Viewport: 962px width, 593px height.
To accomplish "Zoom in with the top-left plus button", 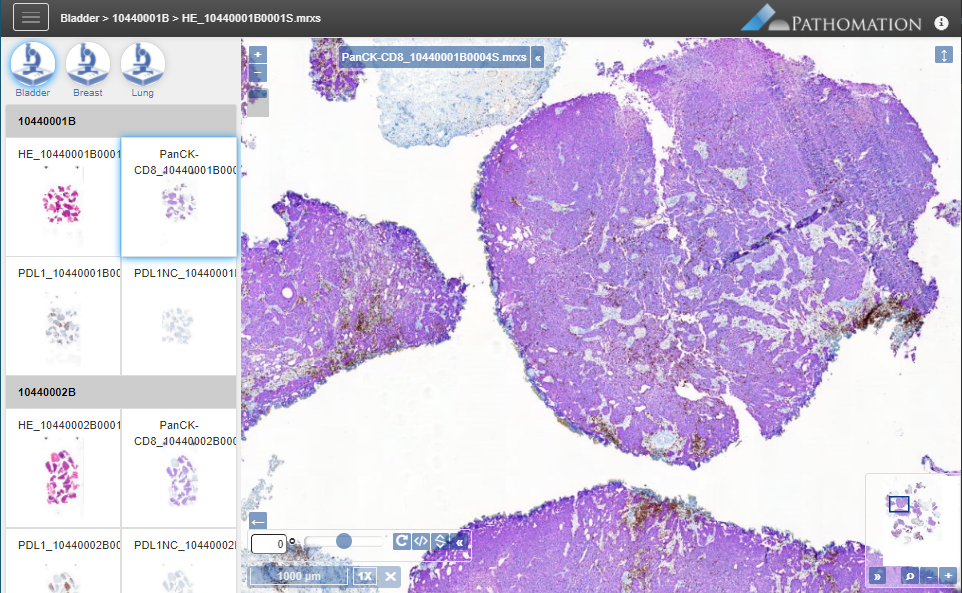I will tap(259, 55).
